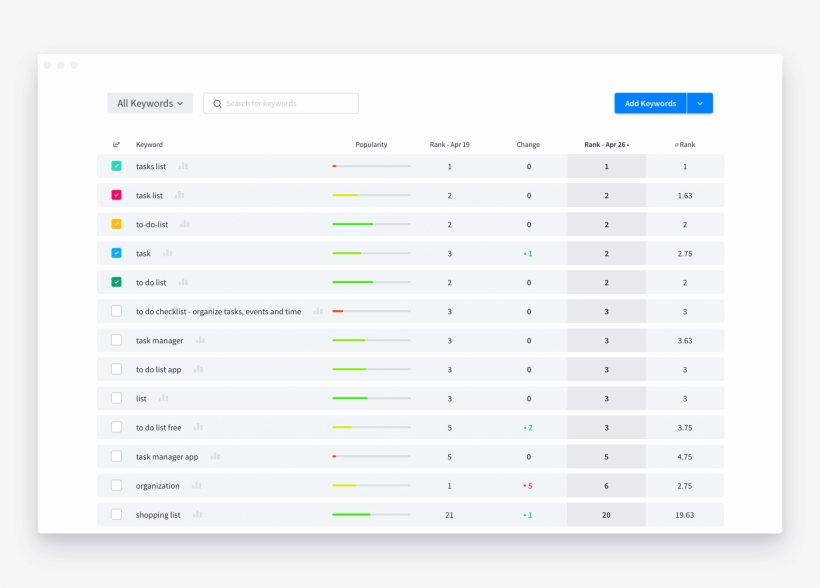This screenshot has width=820, height=588.
Task: Click the popularity bar for 'to do list'
Action: [371, 282]
